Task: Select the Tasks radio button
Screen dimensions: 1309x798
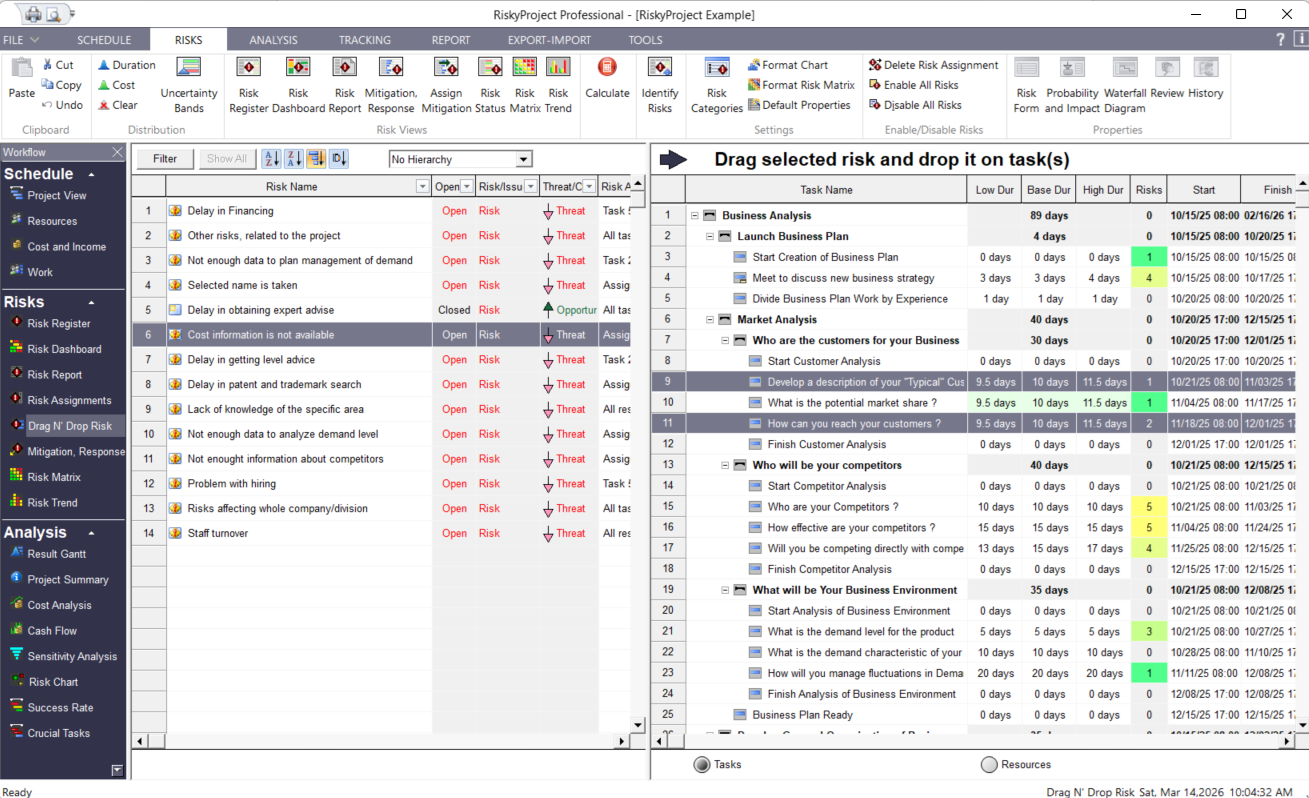Action: pos(702,764)
